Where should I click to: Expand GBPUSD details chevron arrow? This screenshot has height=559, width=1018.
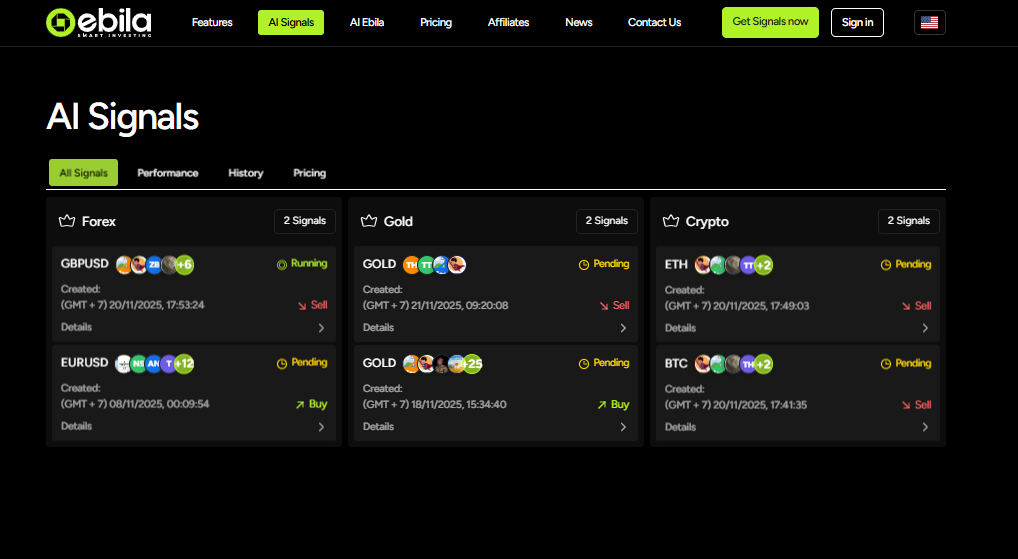pos(321,328)
